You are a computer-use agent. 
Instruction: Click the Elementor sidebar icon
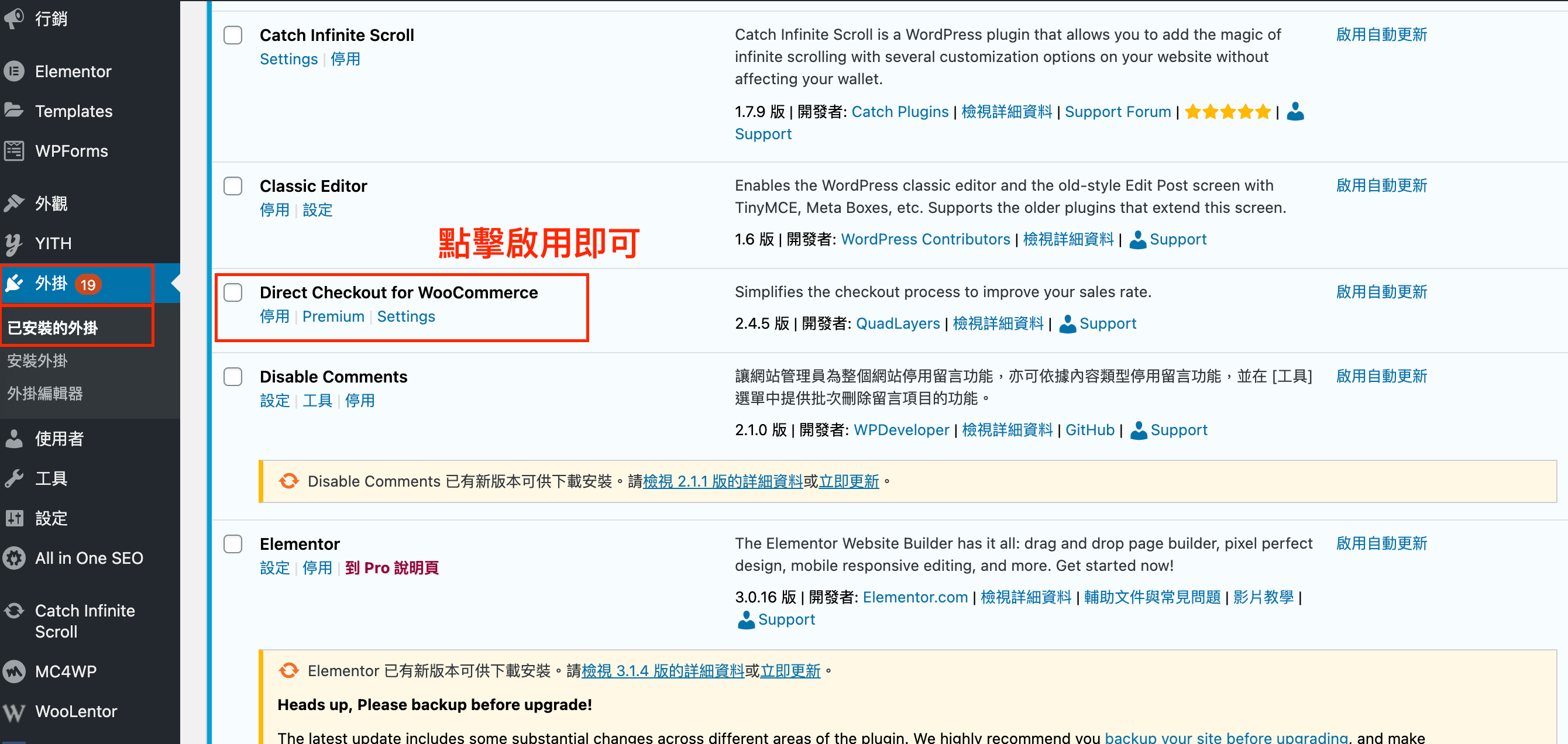point(14,71)
